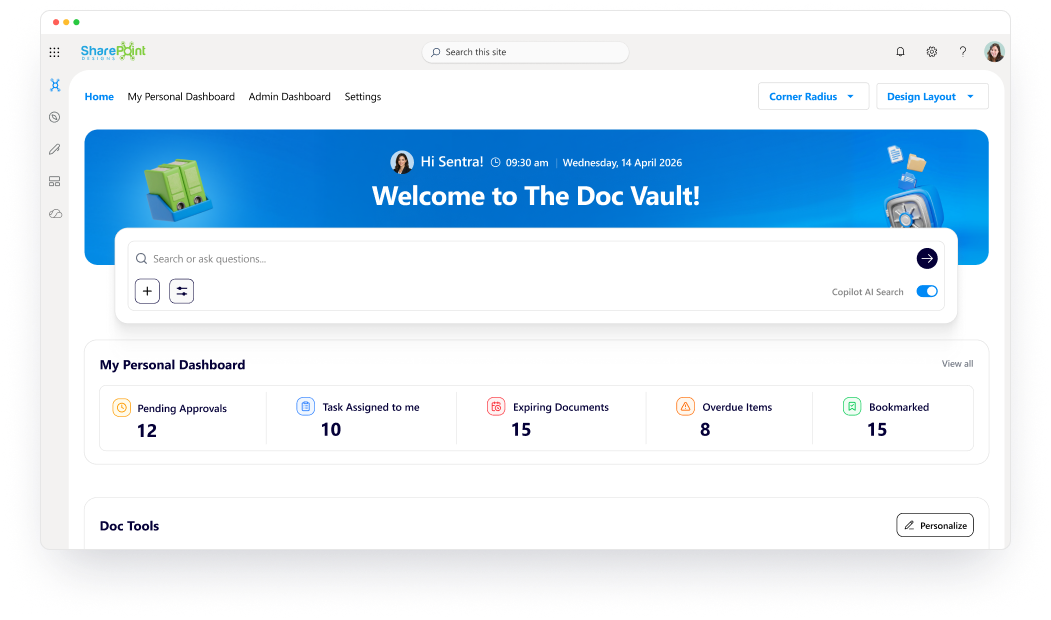This screenshot has height=620, width=1051.
Task: Click Sentra's avatar in the banner
Action: (401, 162)
